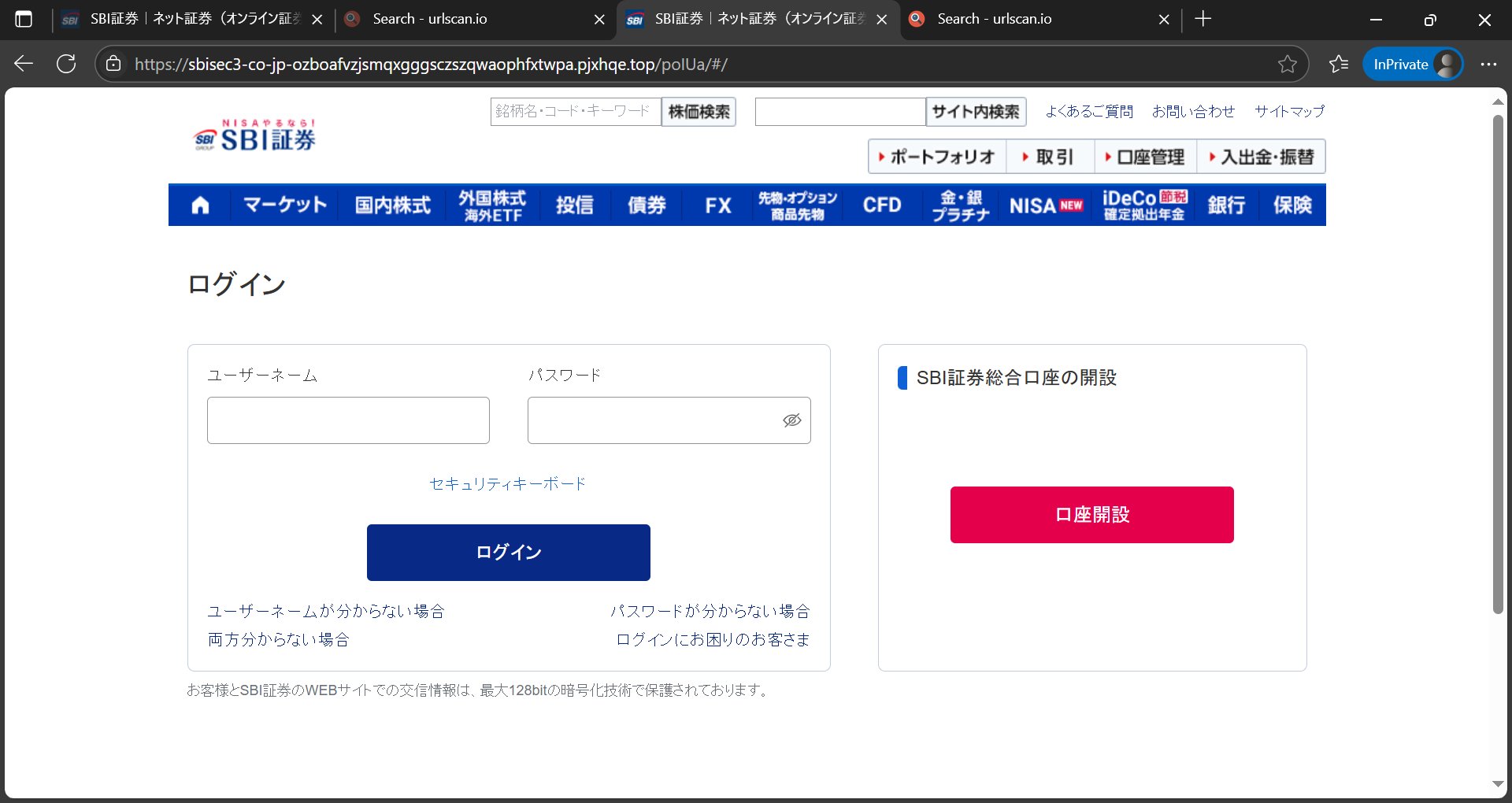The width and height of the screenshot is (1512, 803).
Task: View site information lock icon
Action: click(113, 64)
